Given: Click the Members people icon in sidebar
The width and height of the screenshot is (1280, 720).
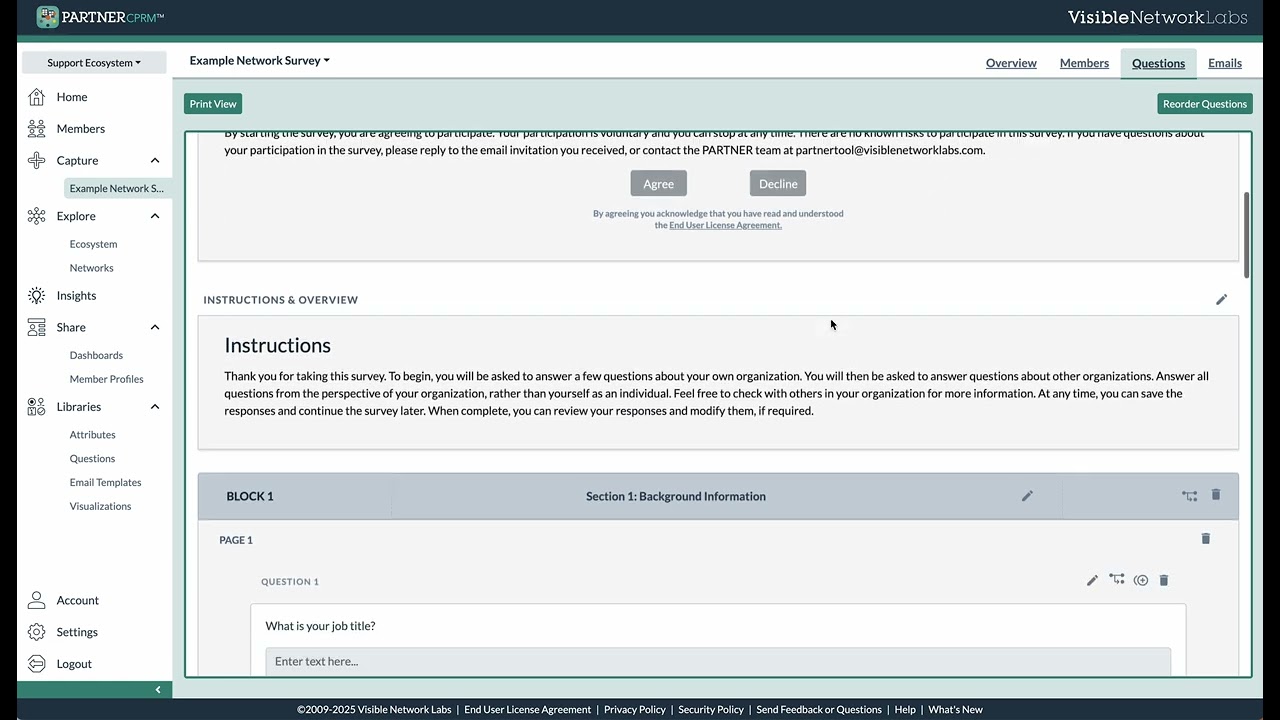Looking at the screenshot, I should click(x=37, y=129).
